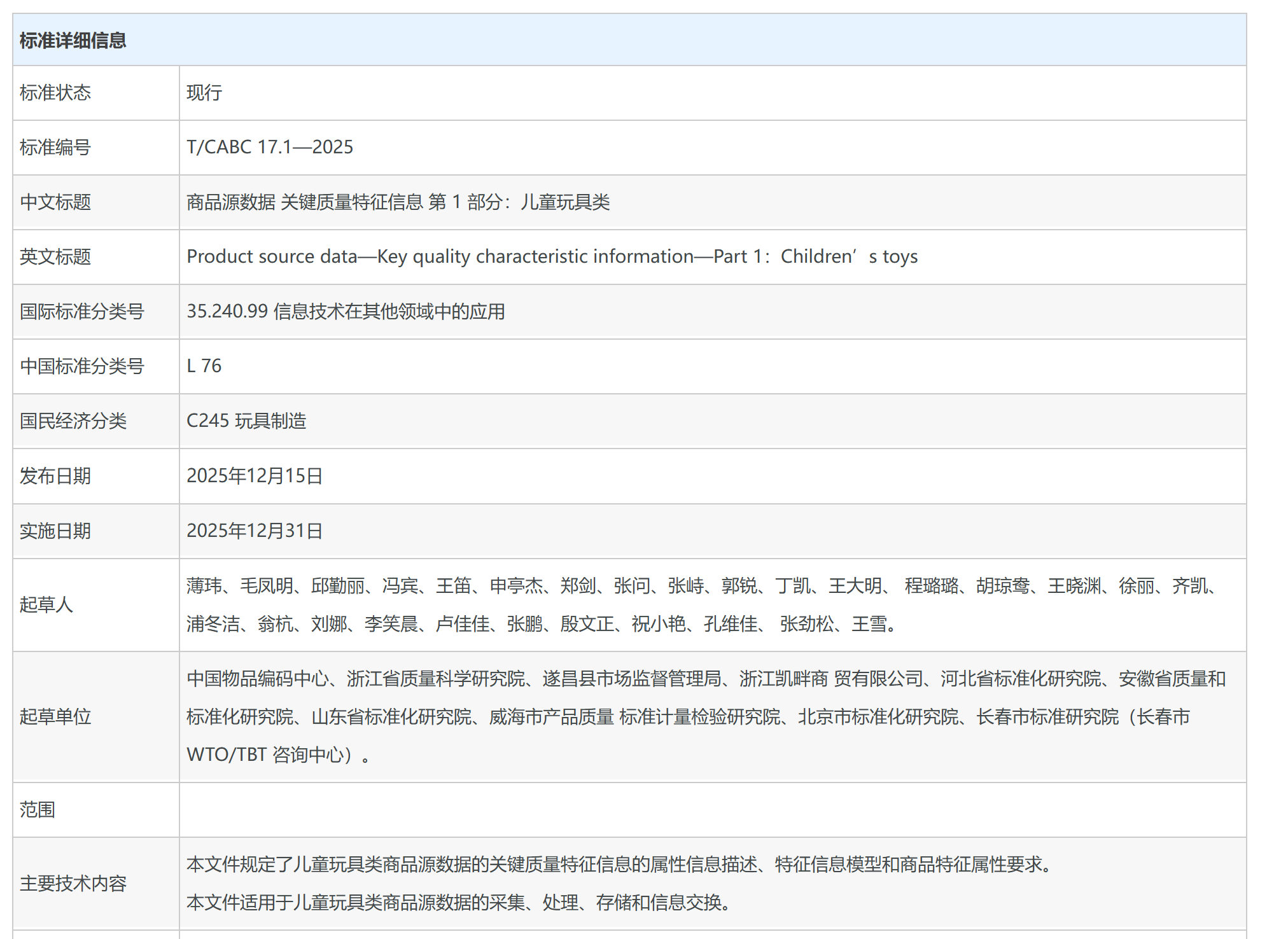Click the C245 玩具制造 value
This screenshot has width=1288, height=939.
pos(246,421)
